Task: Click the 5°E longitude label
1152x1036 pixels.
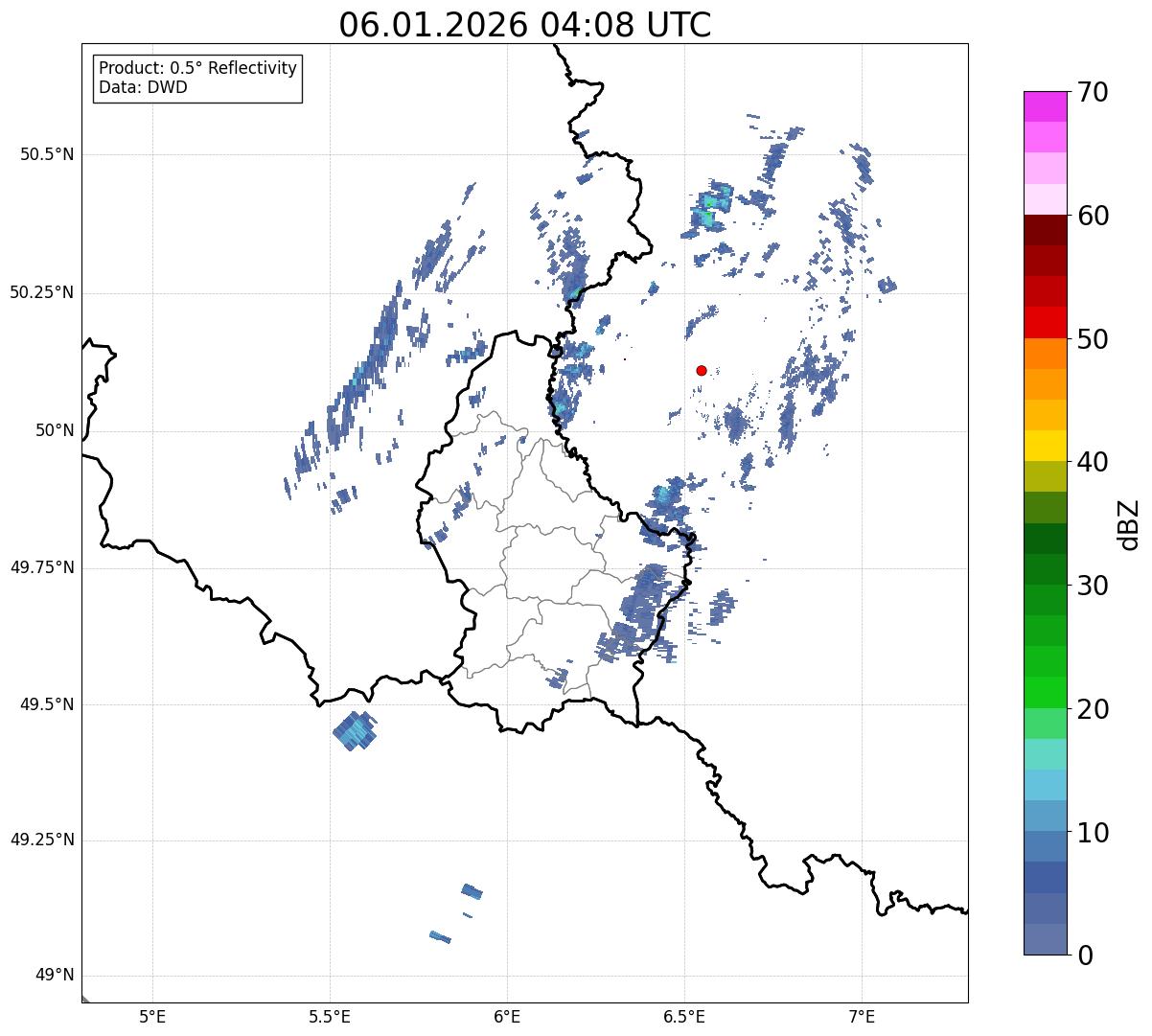Action: pos(152,1017)
